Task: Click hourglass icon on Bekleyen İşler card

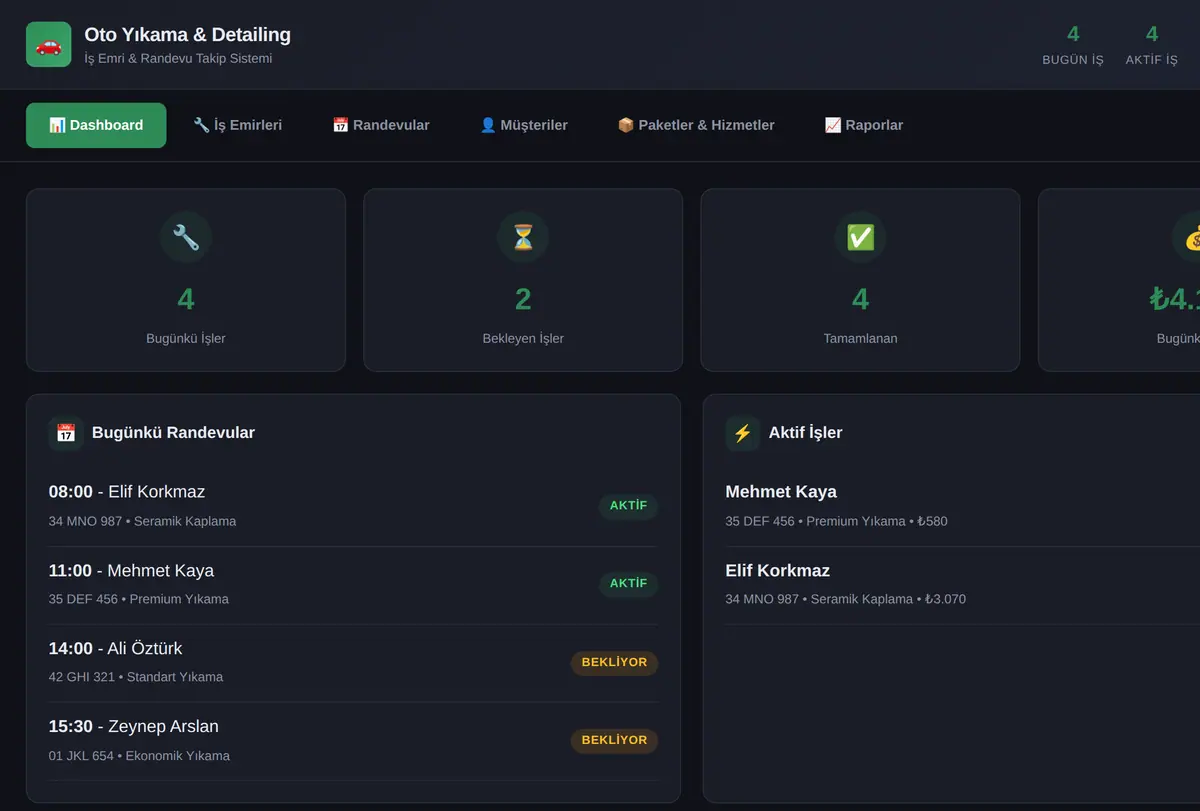Action: click(x=523, y=237)
